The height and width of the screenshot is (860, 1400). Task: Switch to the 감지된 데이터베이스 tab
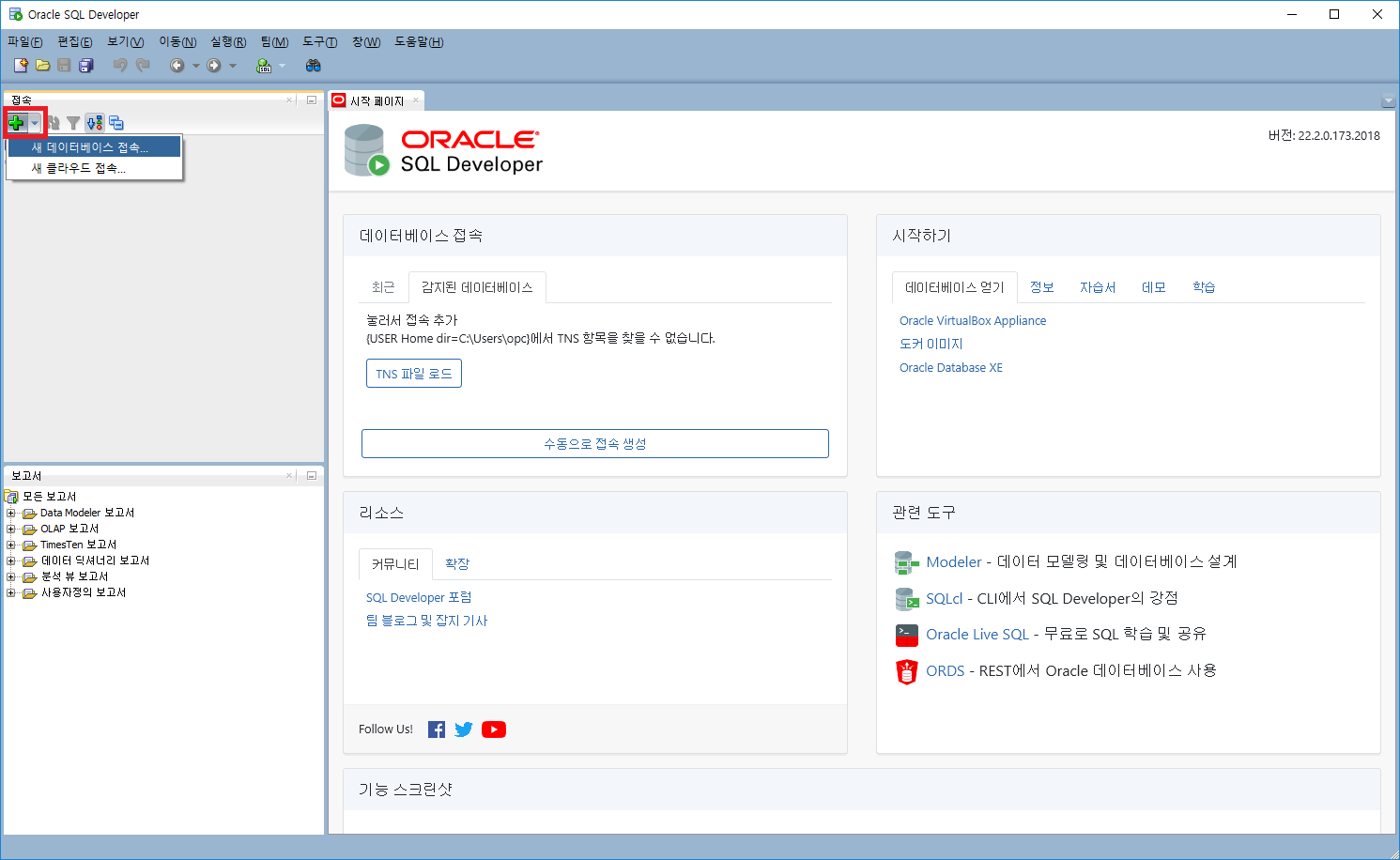tap(477, 287)
